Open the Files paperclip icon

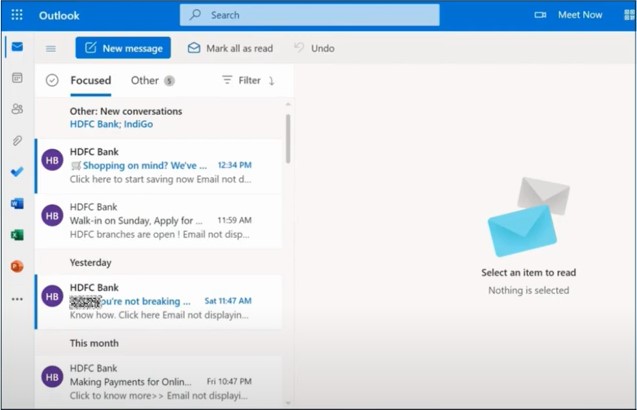click(x=17, y=141)
